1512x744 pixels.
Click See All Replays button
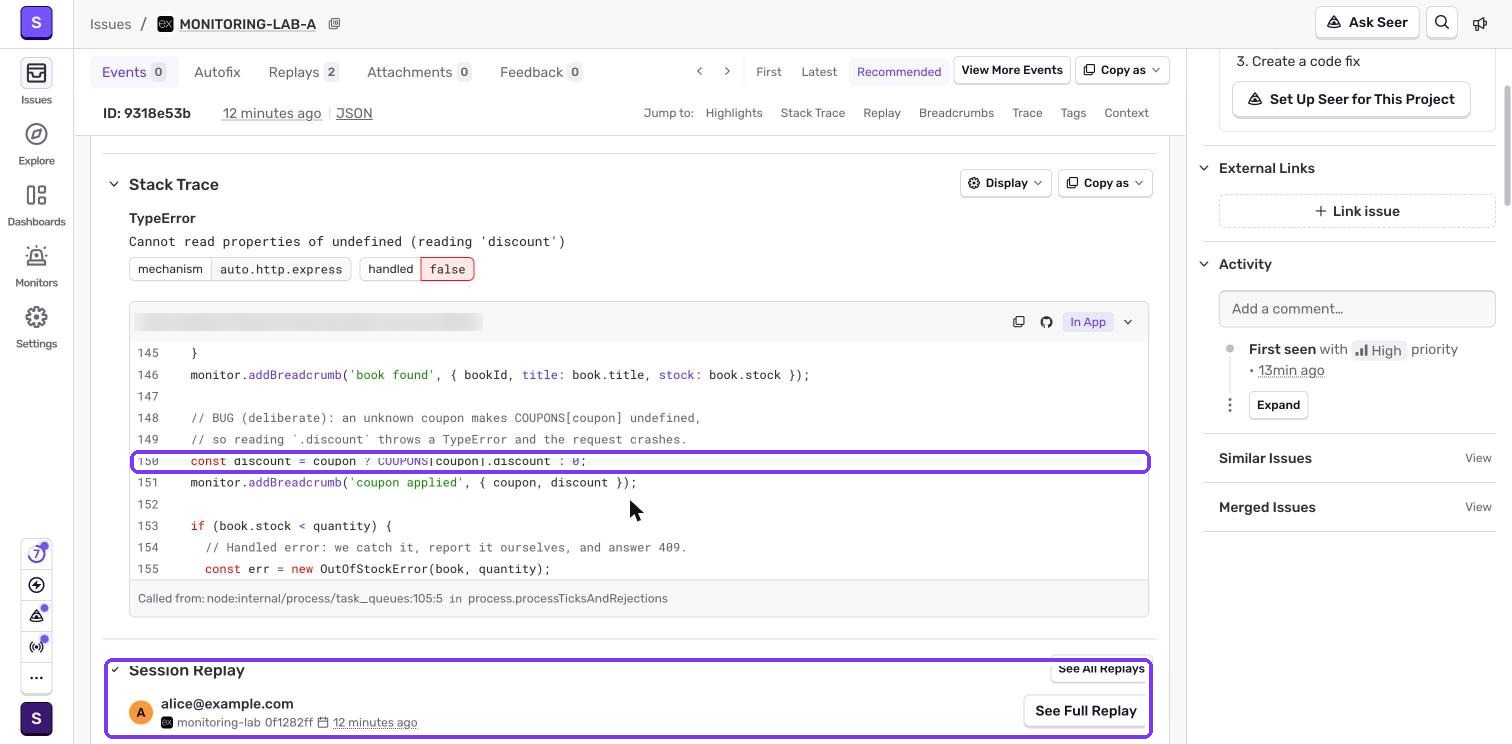[x=1101, y=669]
